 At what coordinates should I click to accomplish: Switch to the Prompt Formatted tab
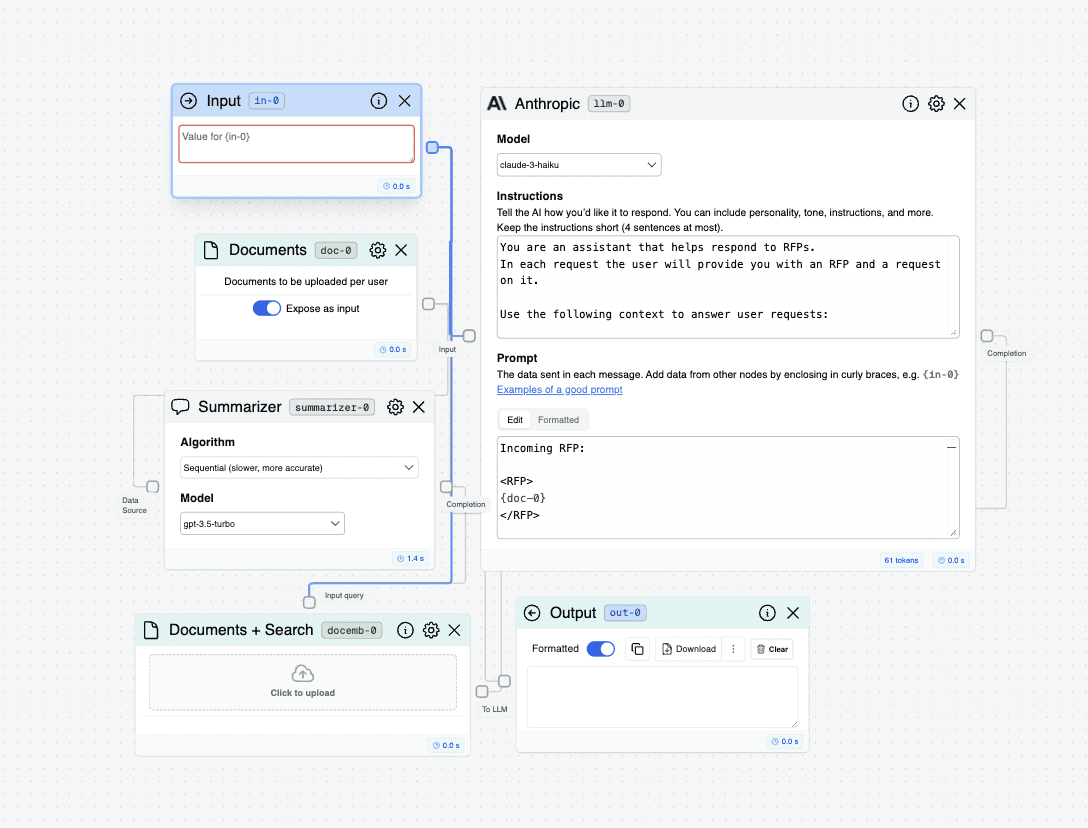tap(559, 420)
